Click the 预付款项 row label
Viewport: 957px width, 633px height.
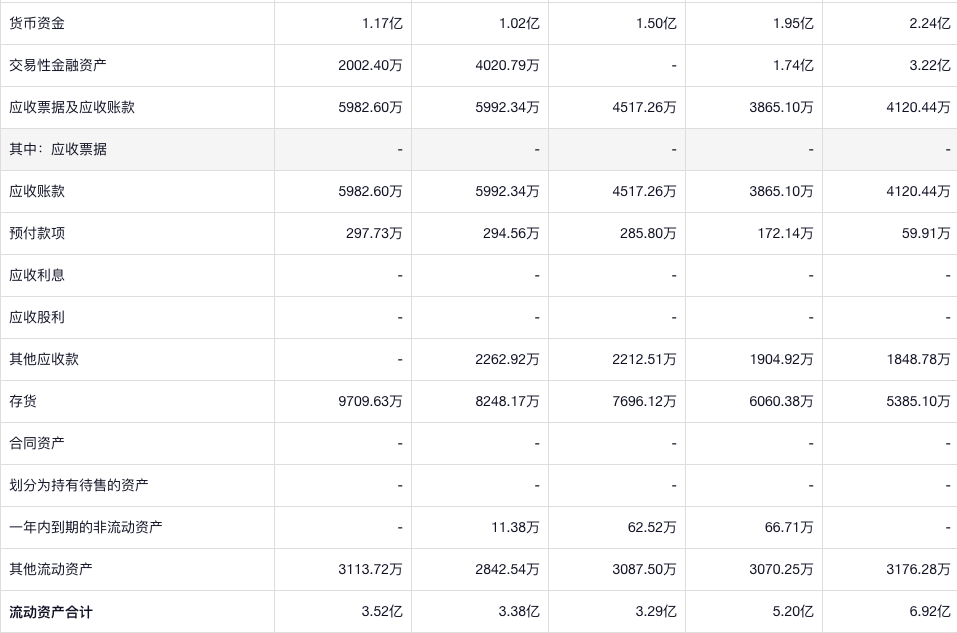pos(37,233)
